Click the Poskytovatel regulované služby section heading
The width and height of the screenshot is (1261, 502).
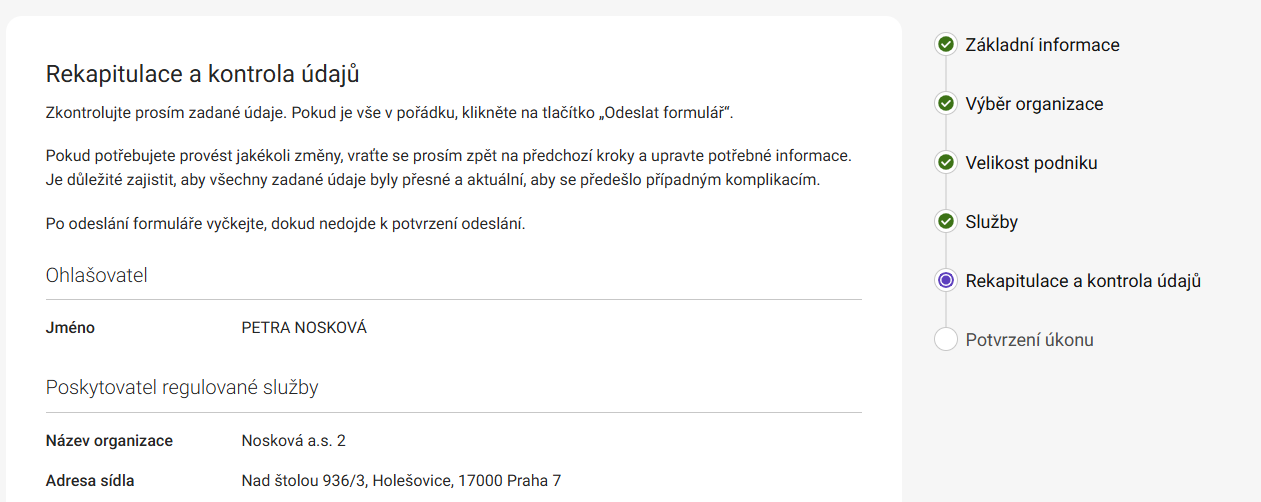pyautogui.click(x=182, y=387)
